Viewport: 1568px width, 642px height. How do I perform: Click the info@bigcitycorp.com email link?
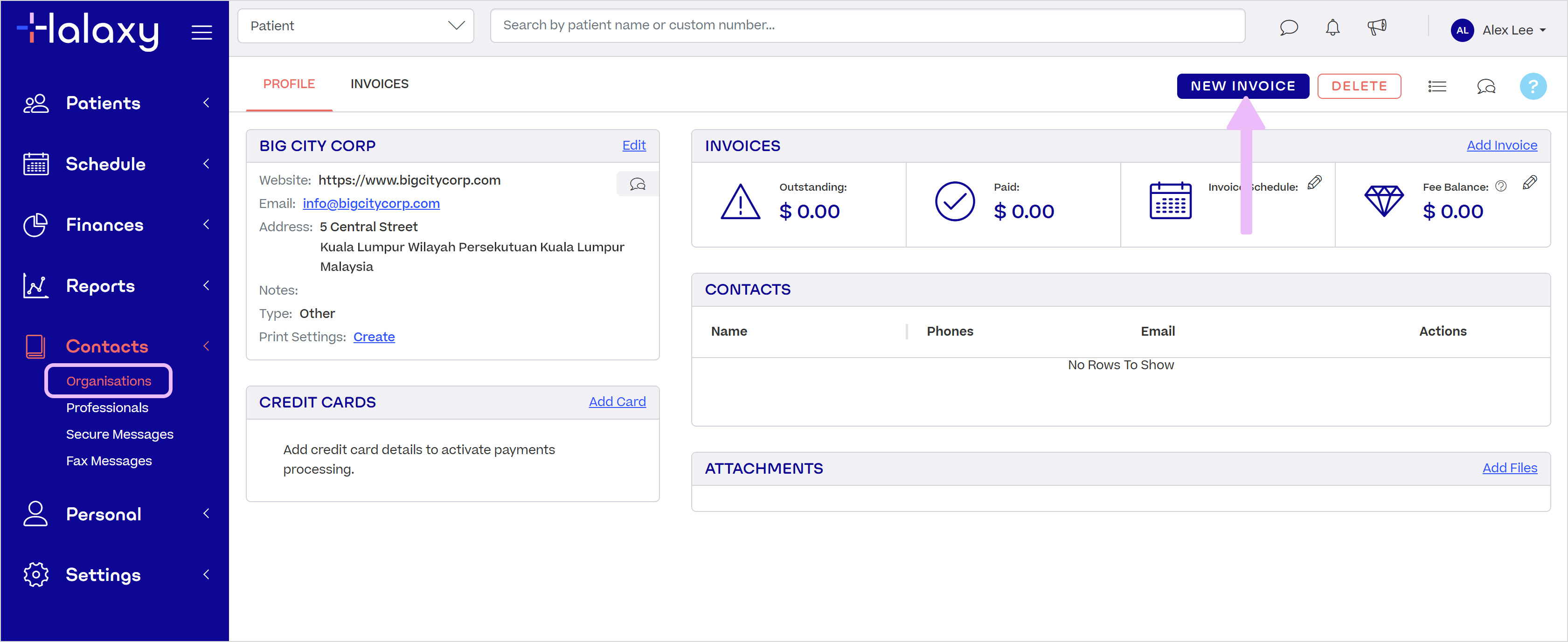point(371,204)
